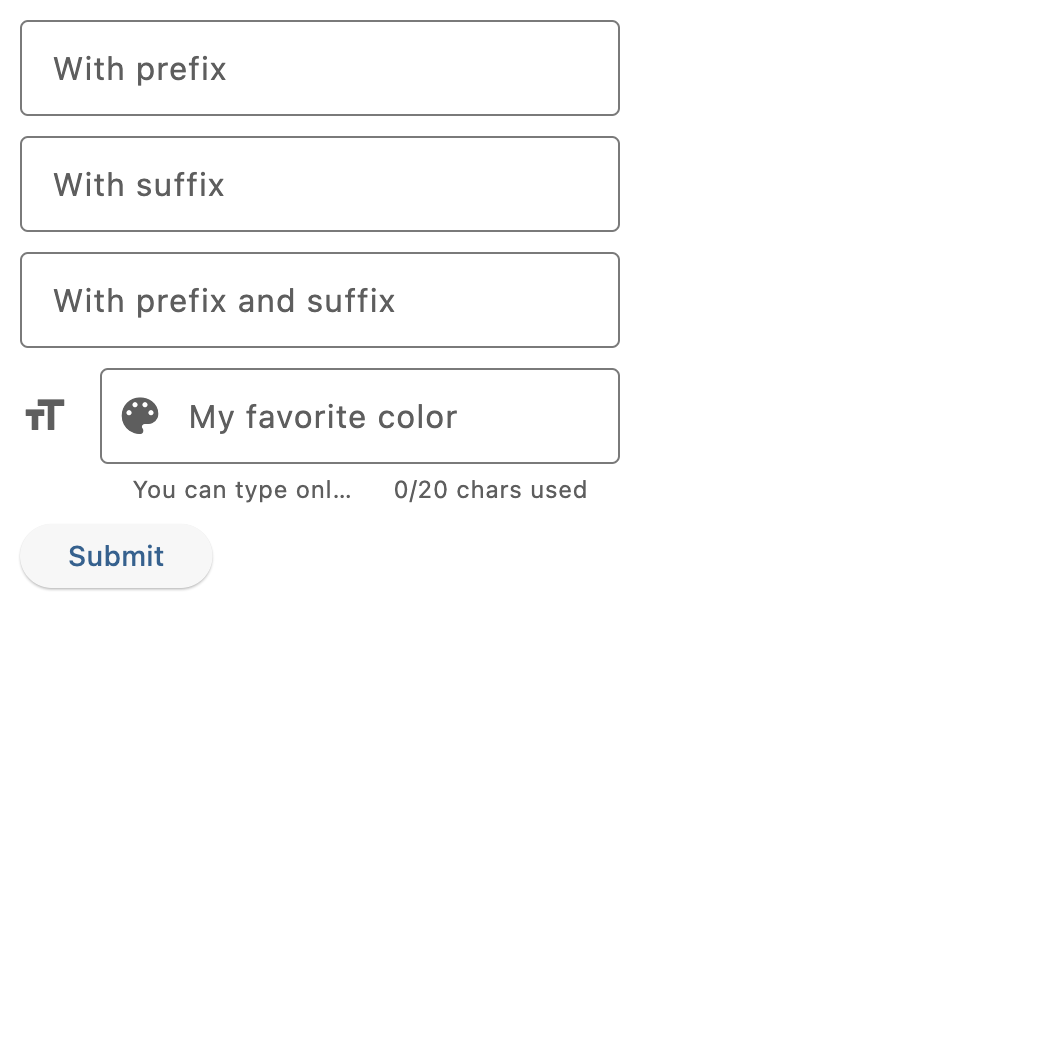Screen dimensions: 1040x1040
Task: Activate the double-T font size glyph
Action: [x=45, y=416]
